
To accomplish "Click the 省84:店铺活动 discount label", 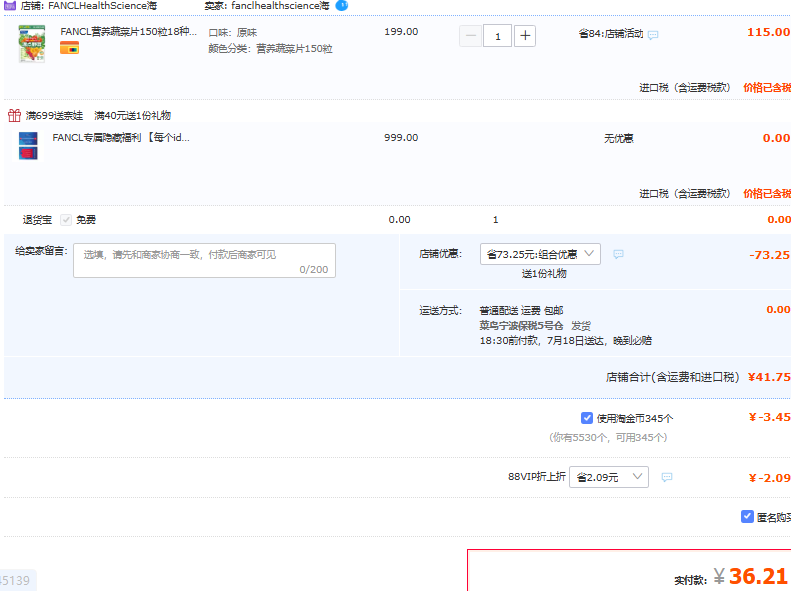I will (611, 34).
